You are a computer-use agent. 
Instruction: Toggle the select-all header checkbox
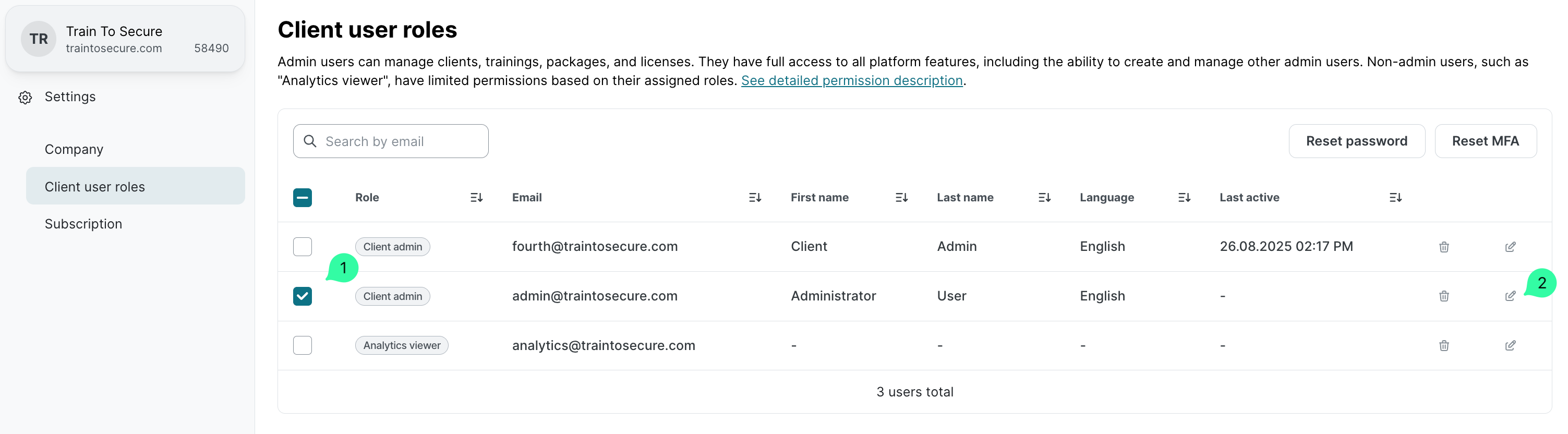302,197
